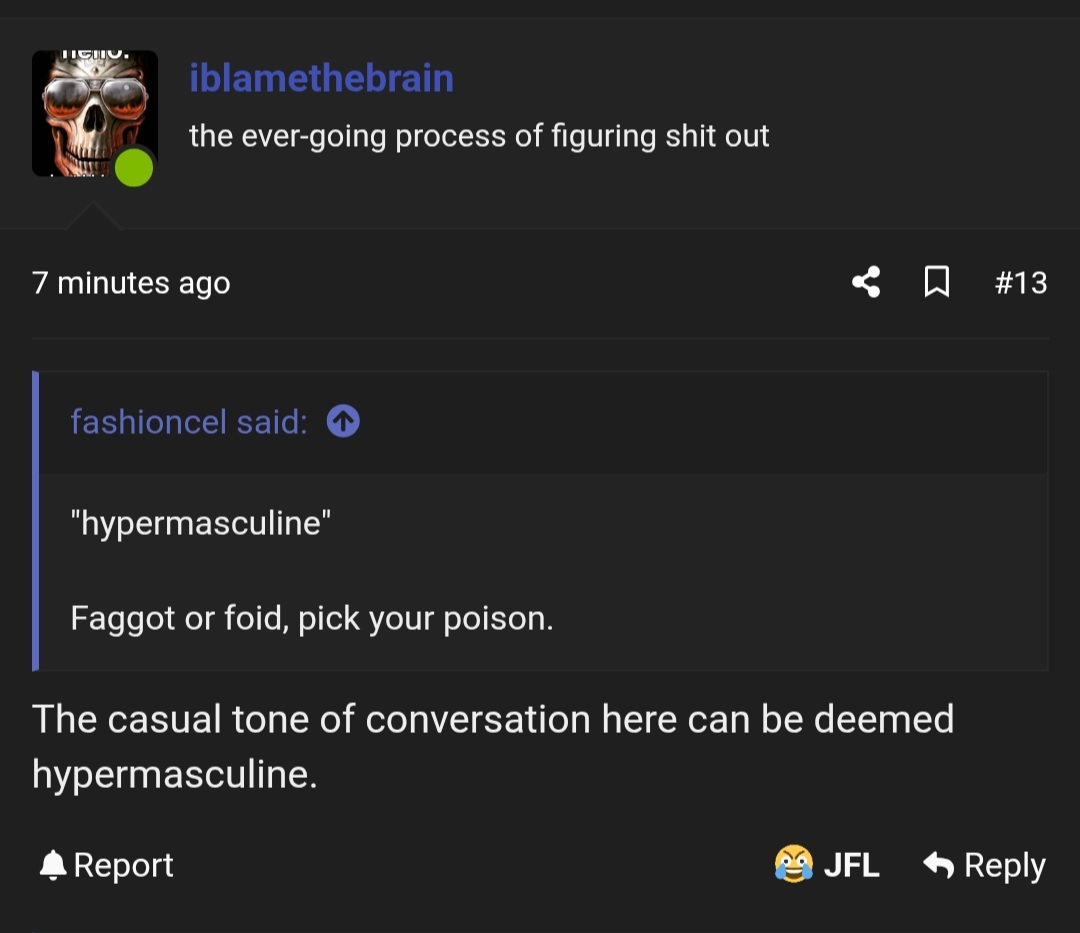Image resolution: width=1080 pixels, height=933 pixels.
Task: Open iblamethebrain's profile via username
Action: (x=321, y=78)
